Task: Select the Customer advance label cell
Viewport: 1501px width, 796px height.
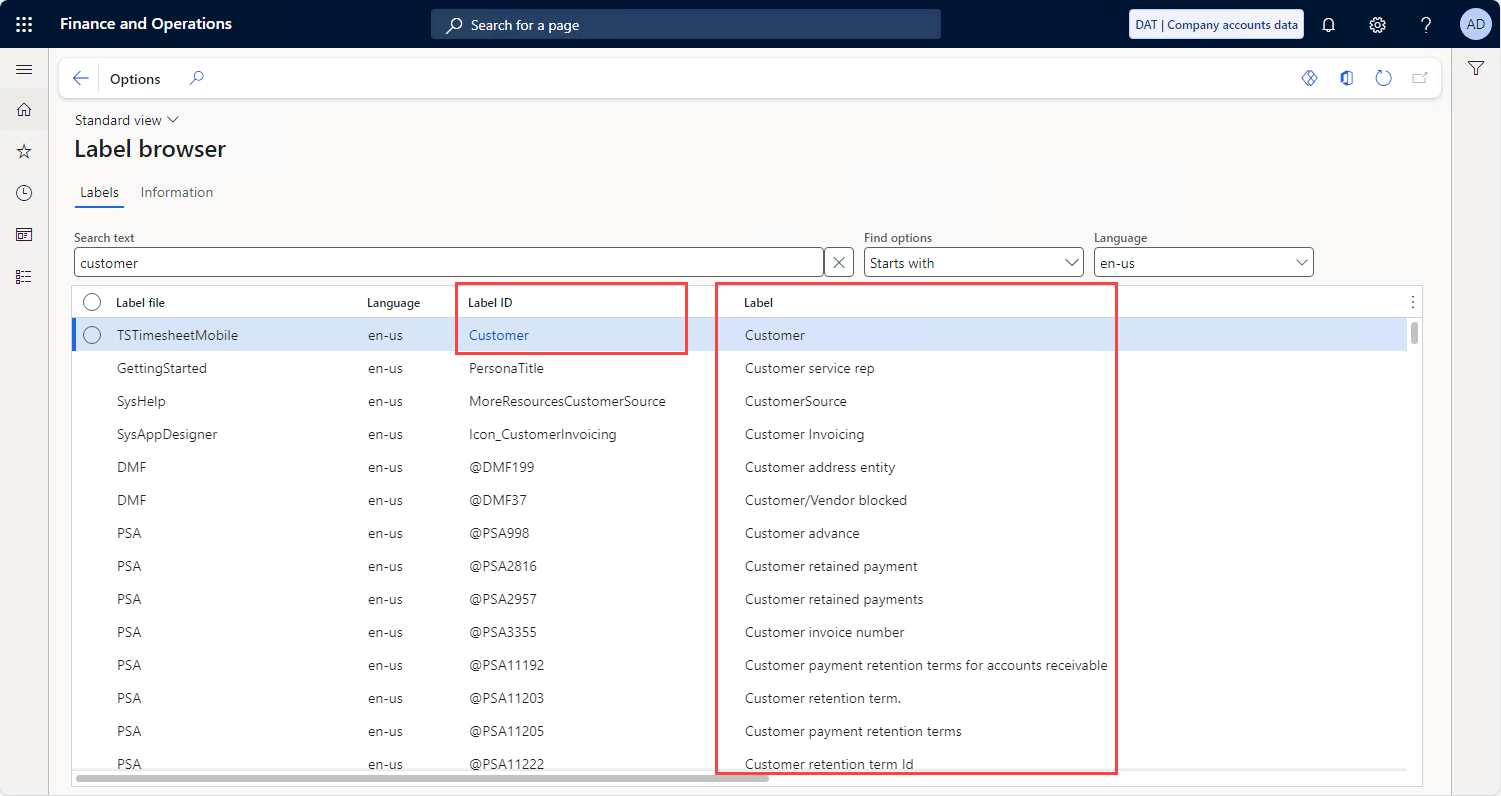Action: coord(802,533)
